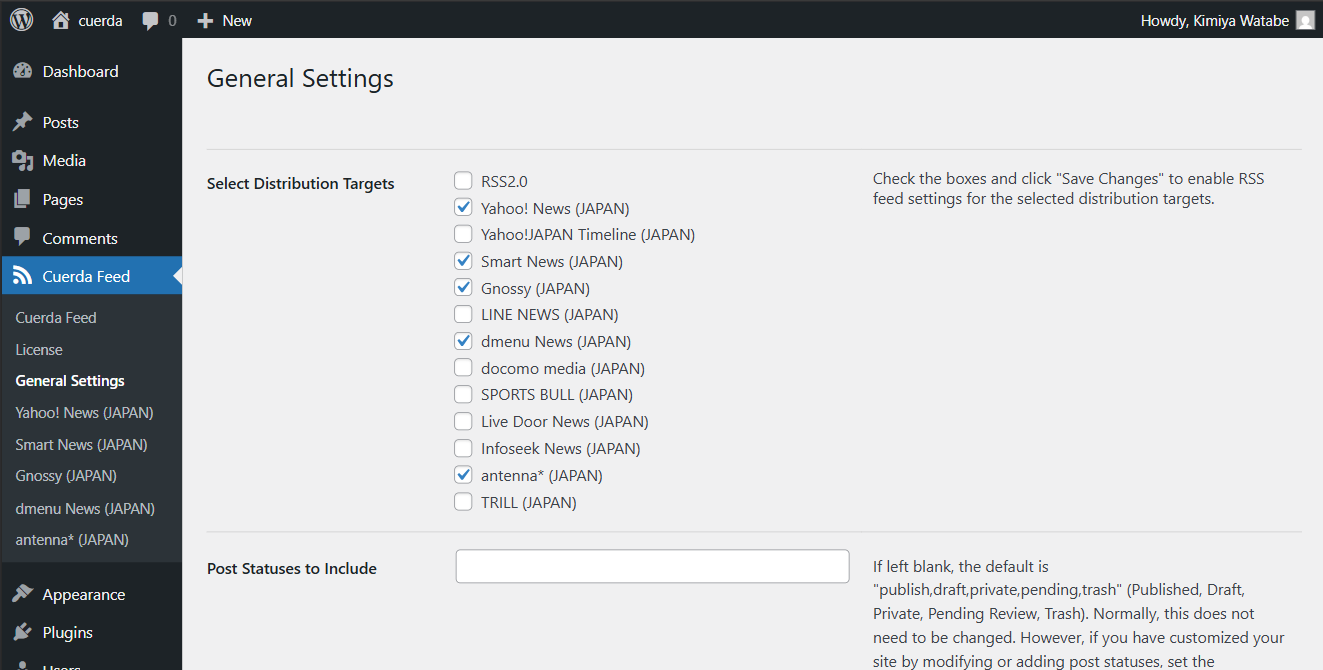The image size is (1323, 670).
Task: Enable the RSS2.0 distribution checkbox
Action: click(463, 180)
